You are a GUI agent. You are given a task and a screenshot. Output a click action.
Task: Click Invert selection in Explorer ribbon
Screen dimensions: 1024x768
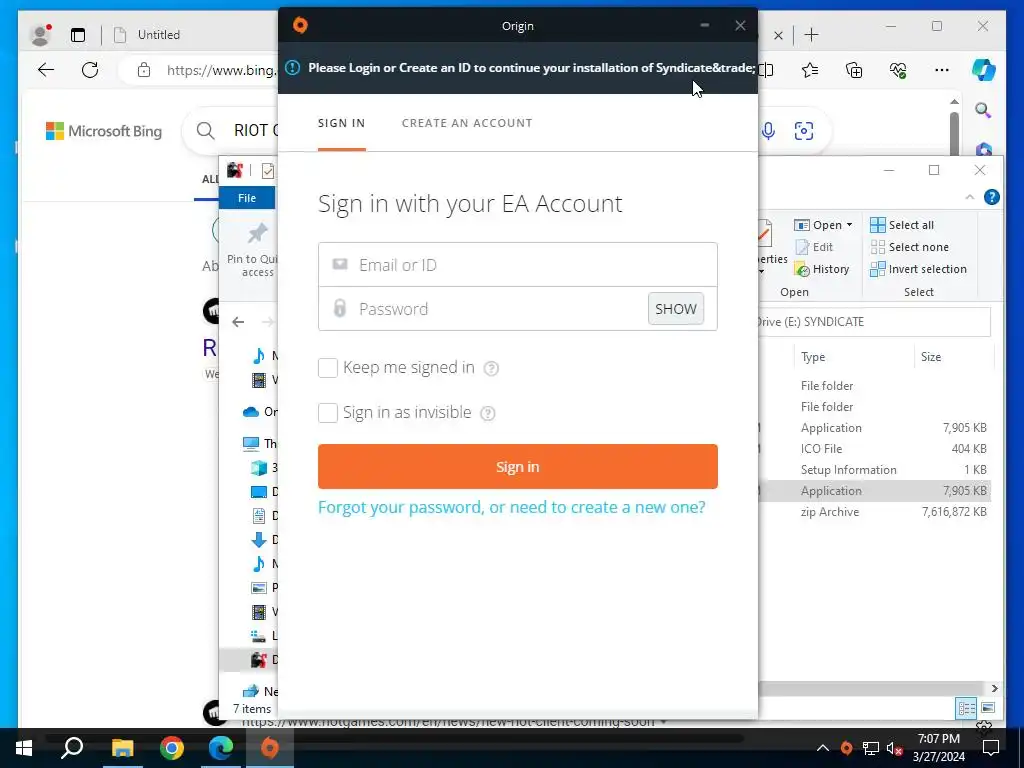(918, 269)
